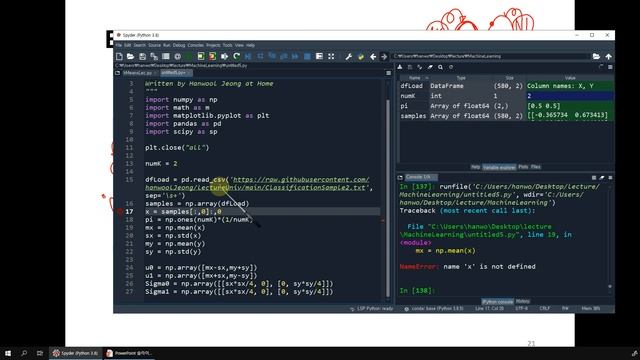Click the samples variable row
The height and width of the screenshot is (360, 640).
coord(506,116)
